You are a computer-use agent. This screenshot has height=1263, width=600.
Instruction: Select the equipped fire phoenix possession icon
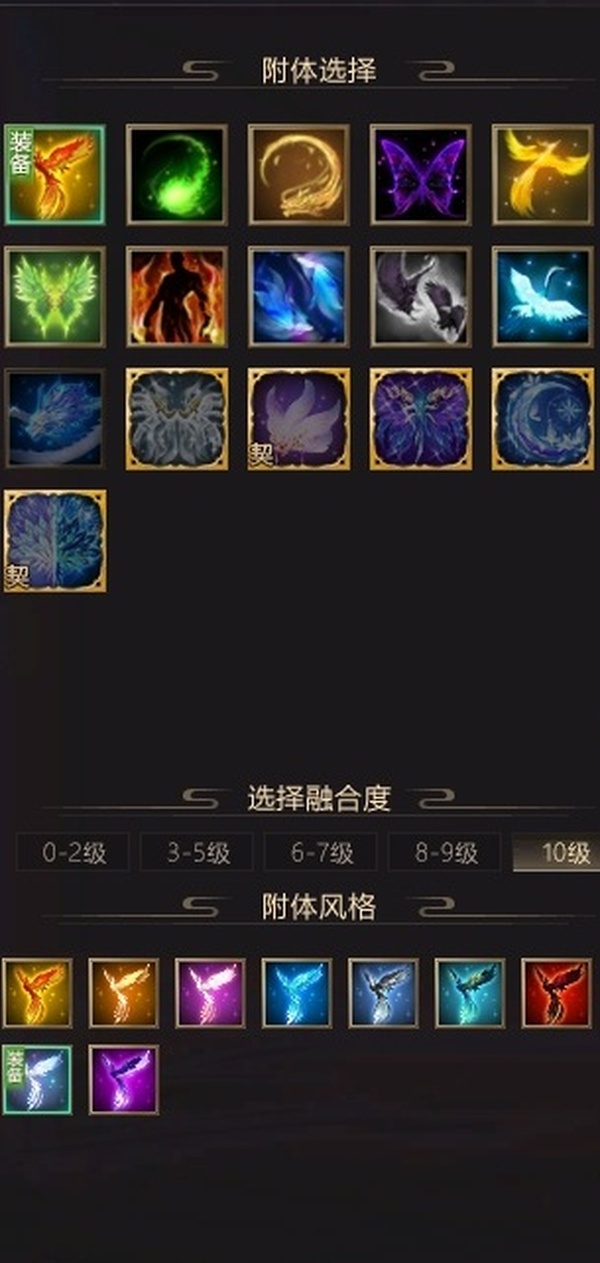coord(55,174)
